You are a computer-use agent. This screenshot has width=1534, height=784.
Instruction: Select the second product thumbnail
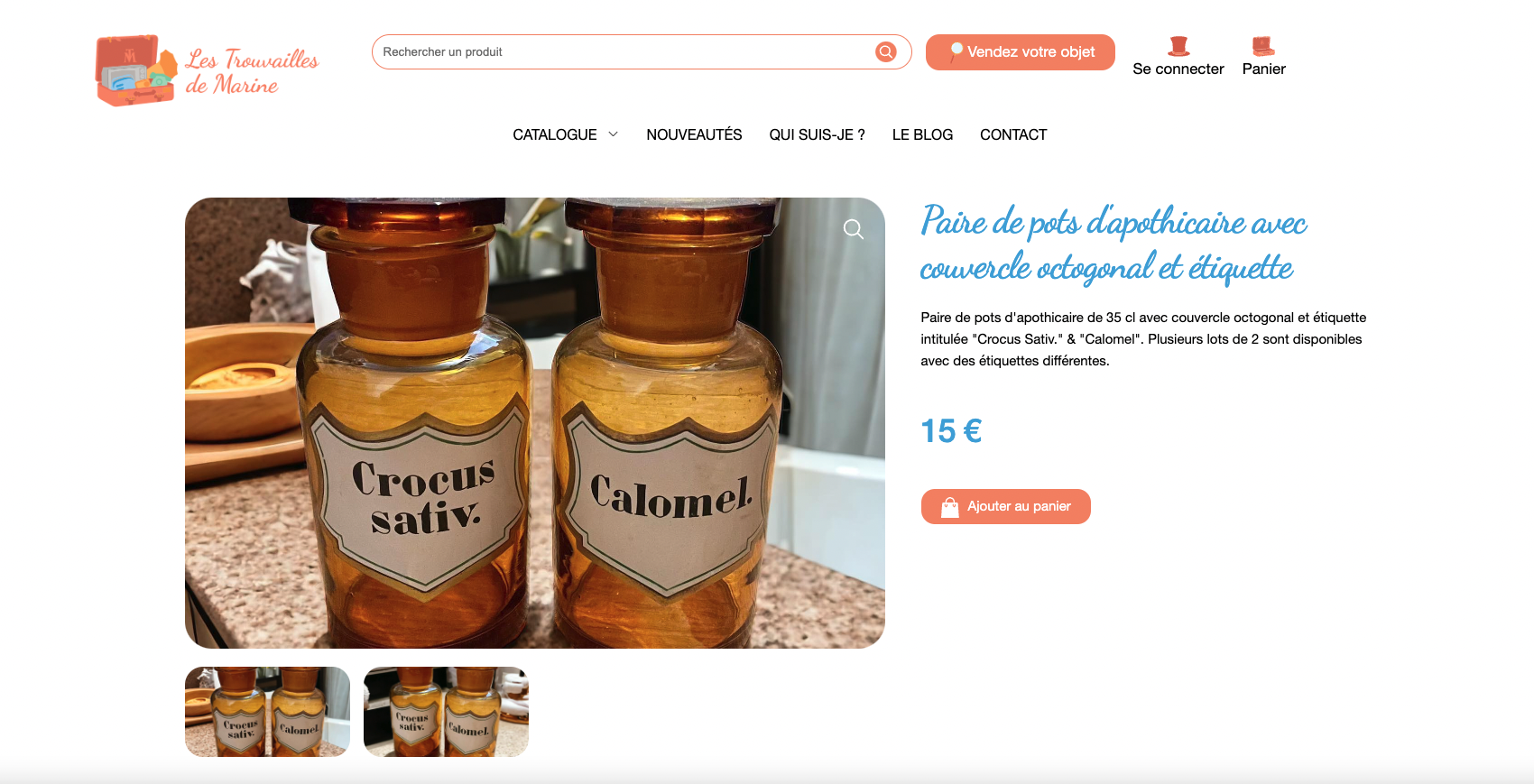pyautogui.click(x=446, y=712)
